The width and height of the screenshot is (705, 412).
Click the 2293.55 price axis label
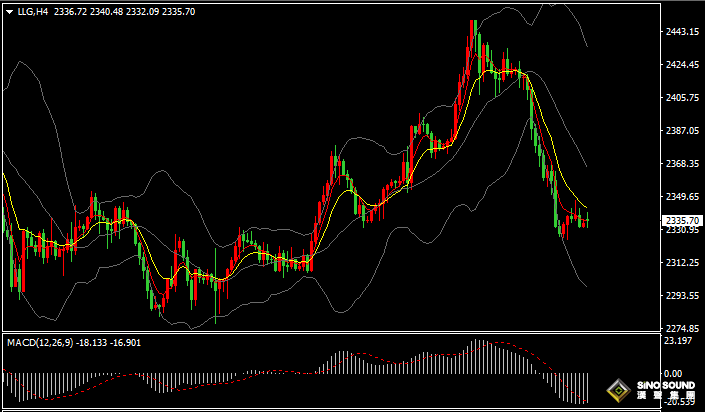click(682, 296)
